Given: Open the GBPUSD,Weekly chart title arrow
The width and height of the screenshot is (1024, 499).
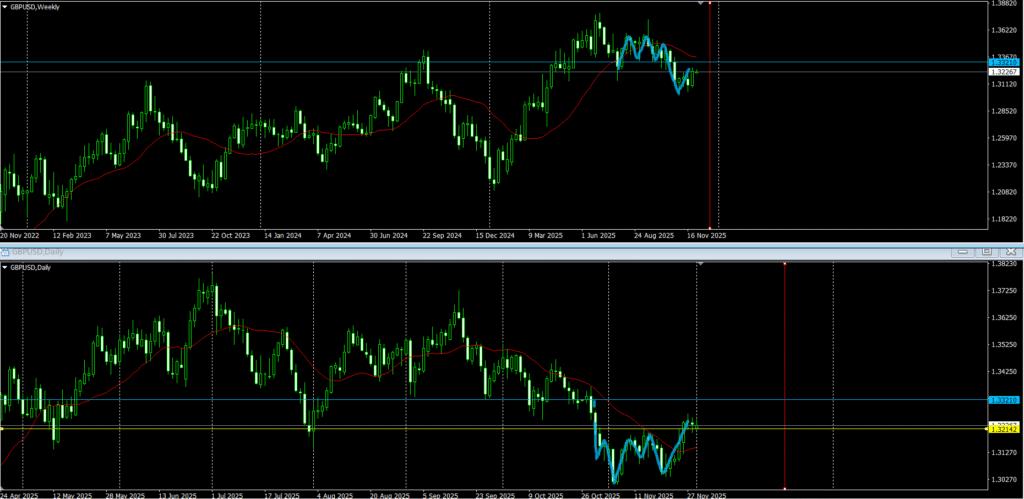Looking at the screenshot, I should (5, 7).
